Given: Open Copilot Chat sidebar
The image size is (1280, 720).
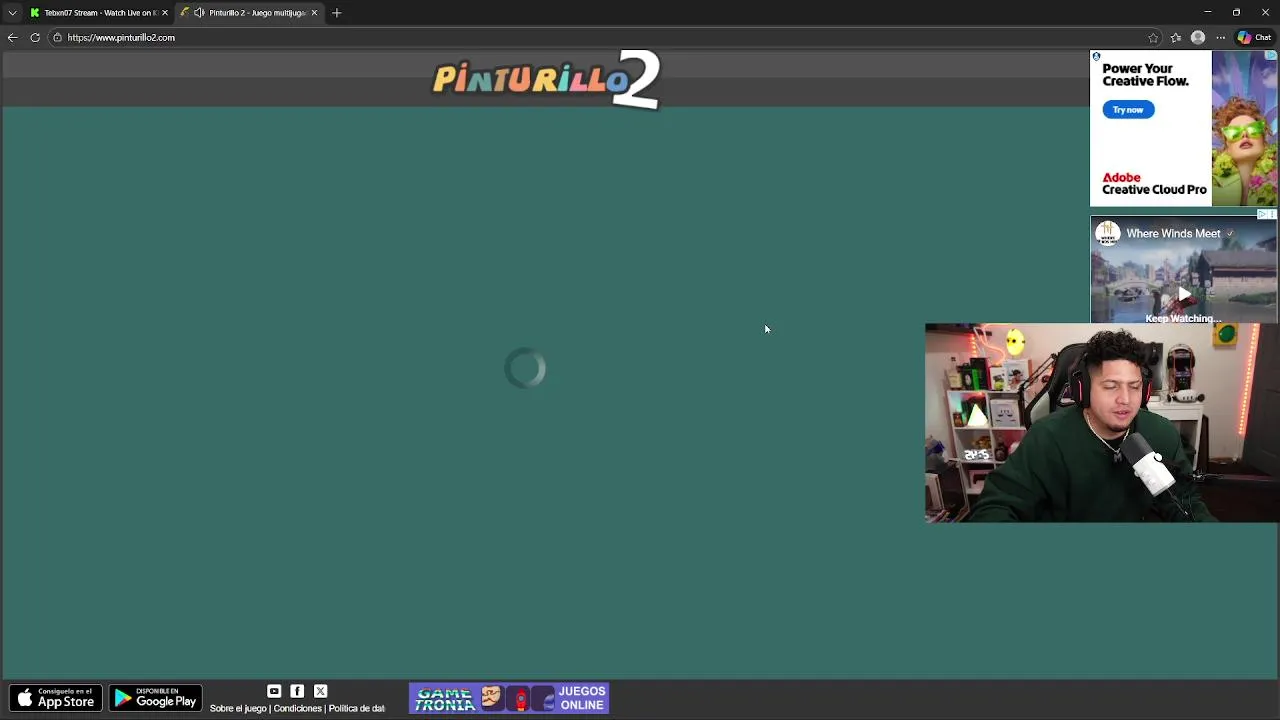Looking at the screenshot, I should click(1254, 38).
